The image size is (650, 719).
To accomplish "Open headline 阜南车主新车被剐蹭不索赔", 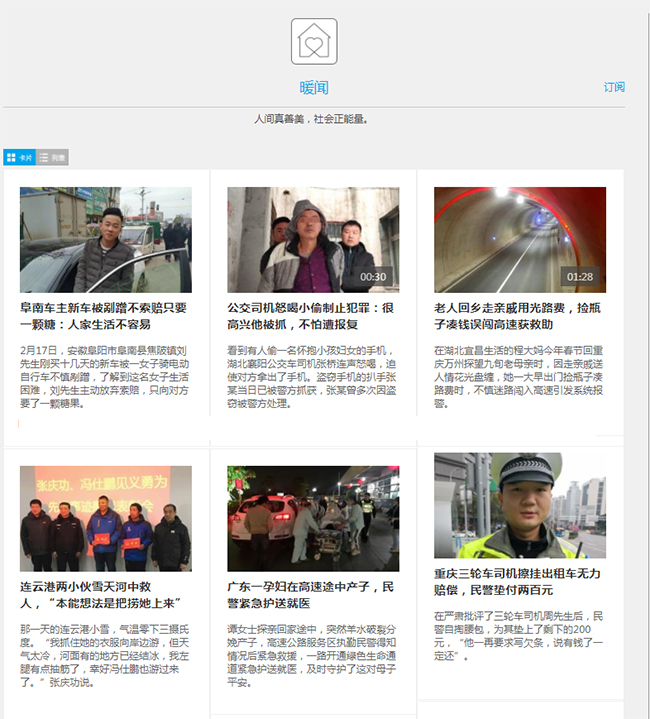I will 103,316.
